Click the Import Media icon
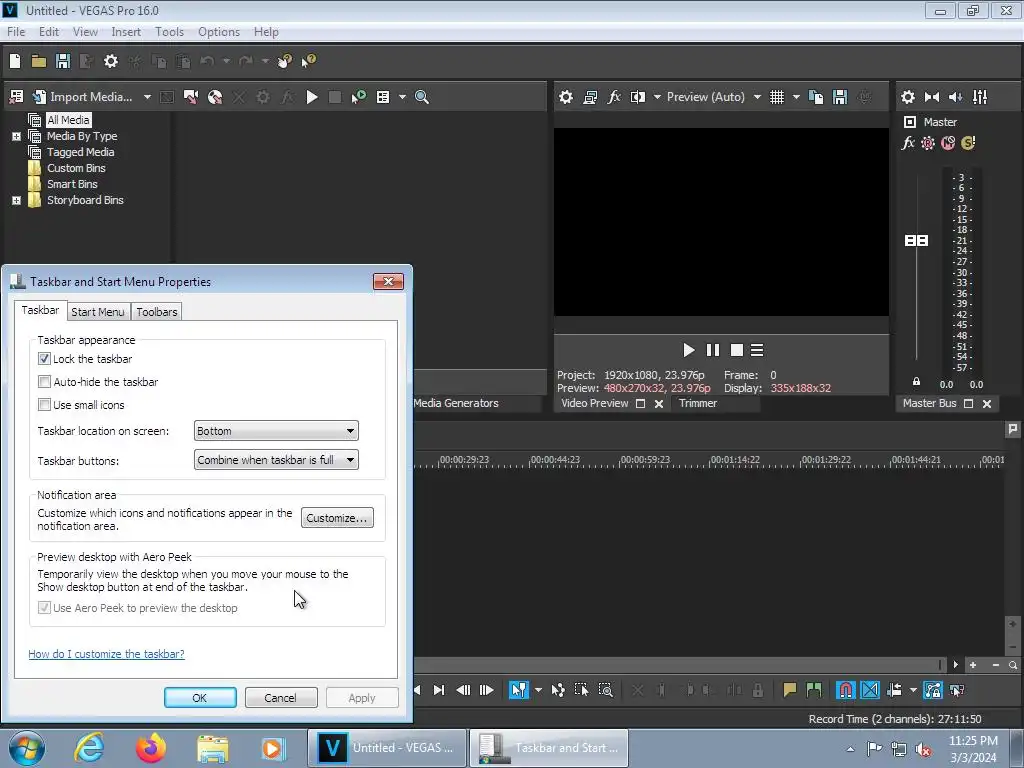Image resolution: width=1024 pixels, height=768 pixels. 39,97
